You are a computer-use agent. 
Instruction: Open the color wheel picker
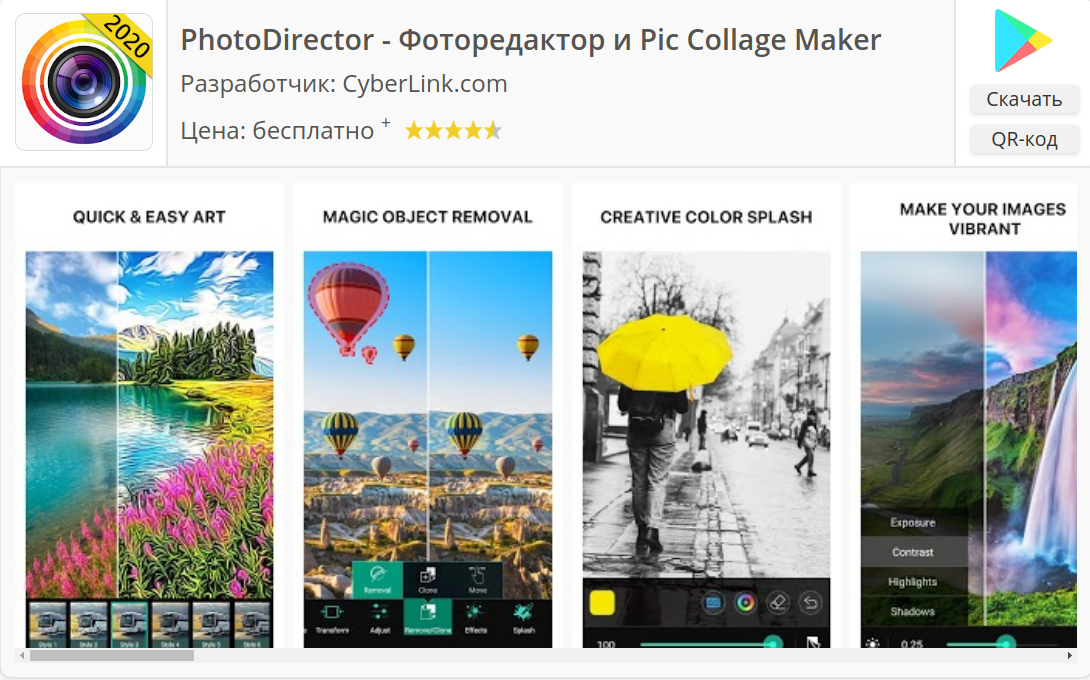pos(746,601)
